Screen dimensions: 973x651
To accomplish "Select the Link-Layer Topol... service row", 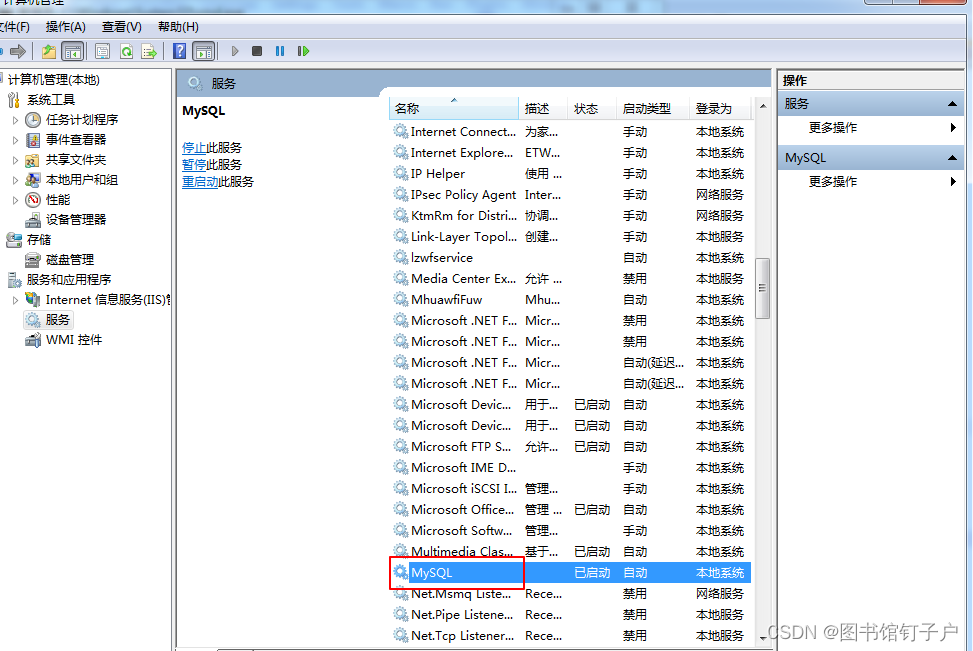I will (x=571, y=237).
